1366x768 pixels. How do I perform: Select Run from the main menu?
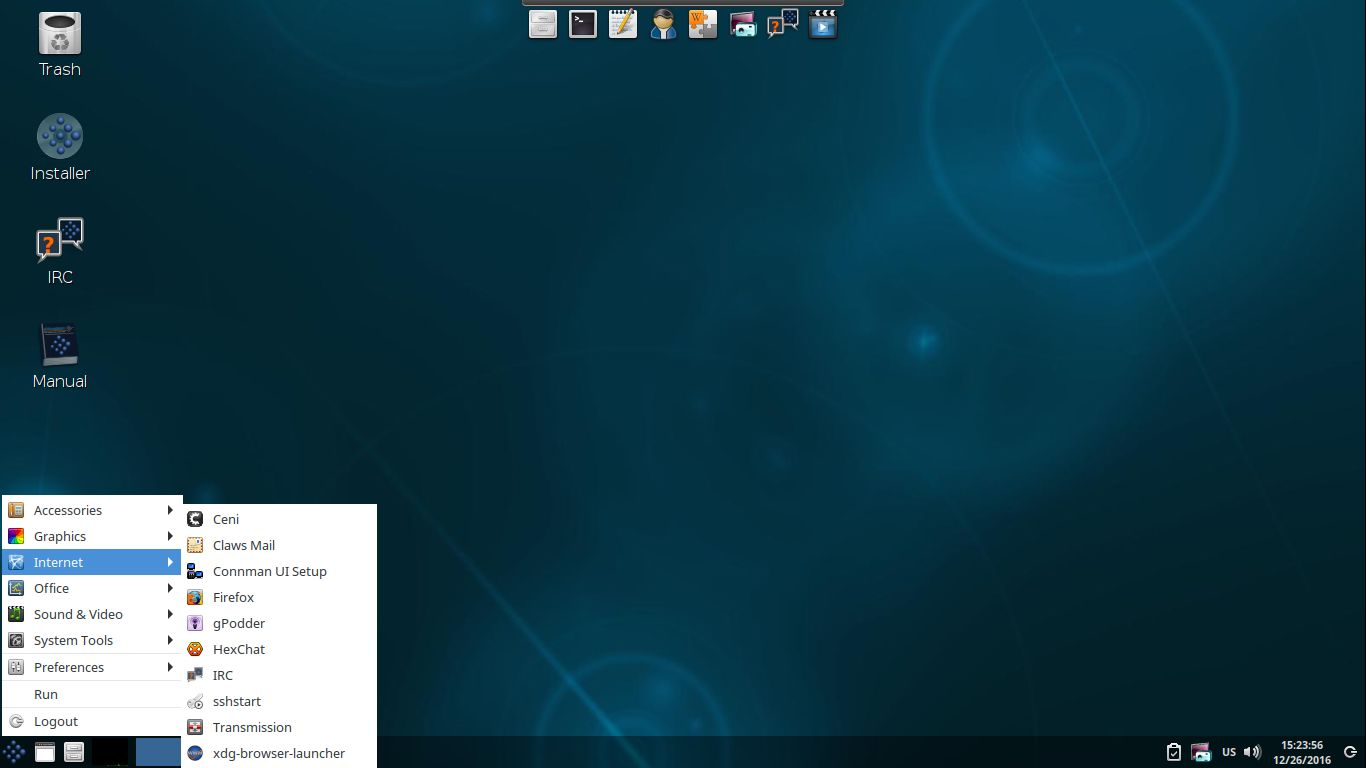[x=92, y=694]
